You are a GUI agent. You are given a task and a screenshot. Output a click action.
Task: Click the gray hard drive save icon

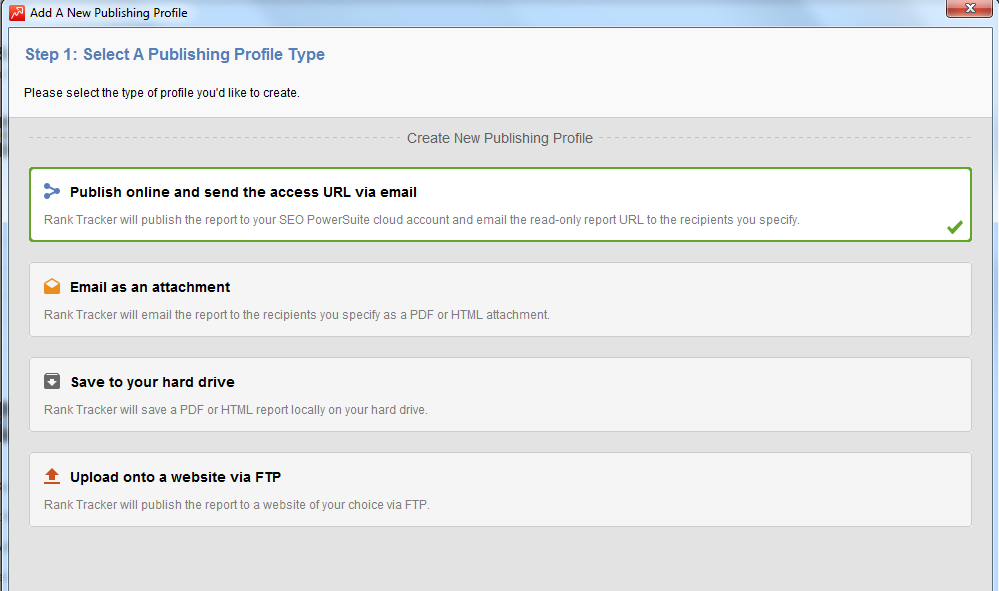point(52,381)
